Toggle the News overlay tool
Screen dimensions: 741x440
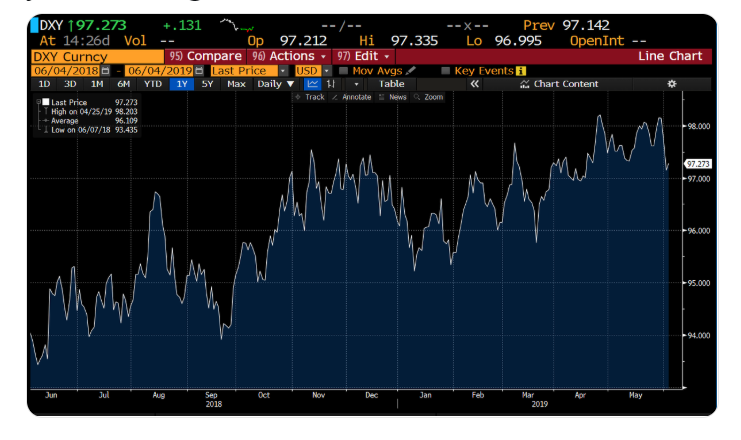pyautogui.click(x=382, y=97)
